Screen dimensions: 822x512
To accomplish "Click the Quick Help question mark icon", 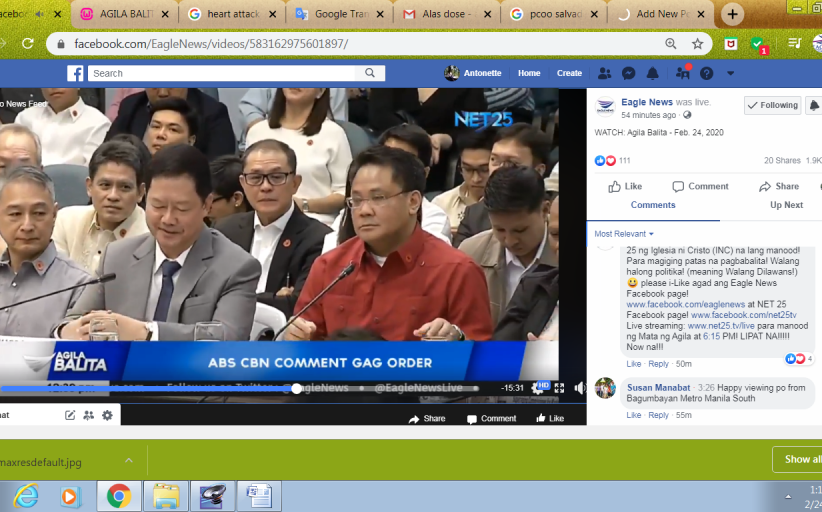I will [706, 73].
